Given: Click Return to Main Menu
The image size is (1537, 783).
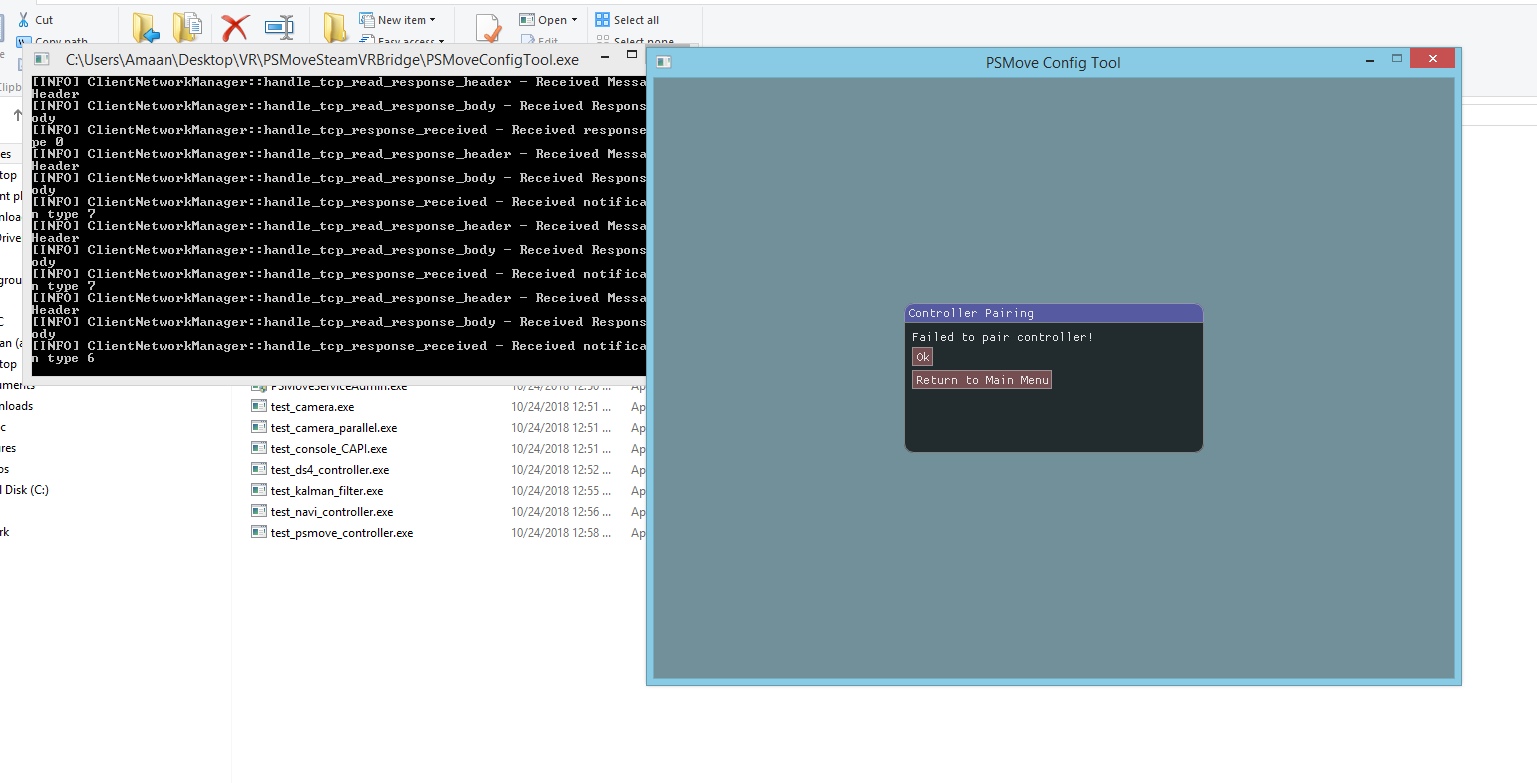Looking at the screenshot, I should click(981, 379).
